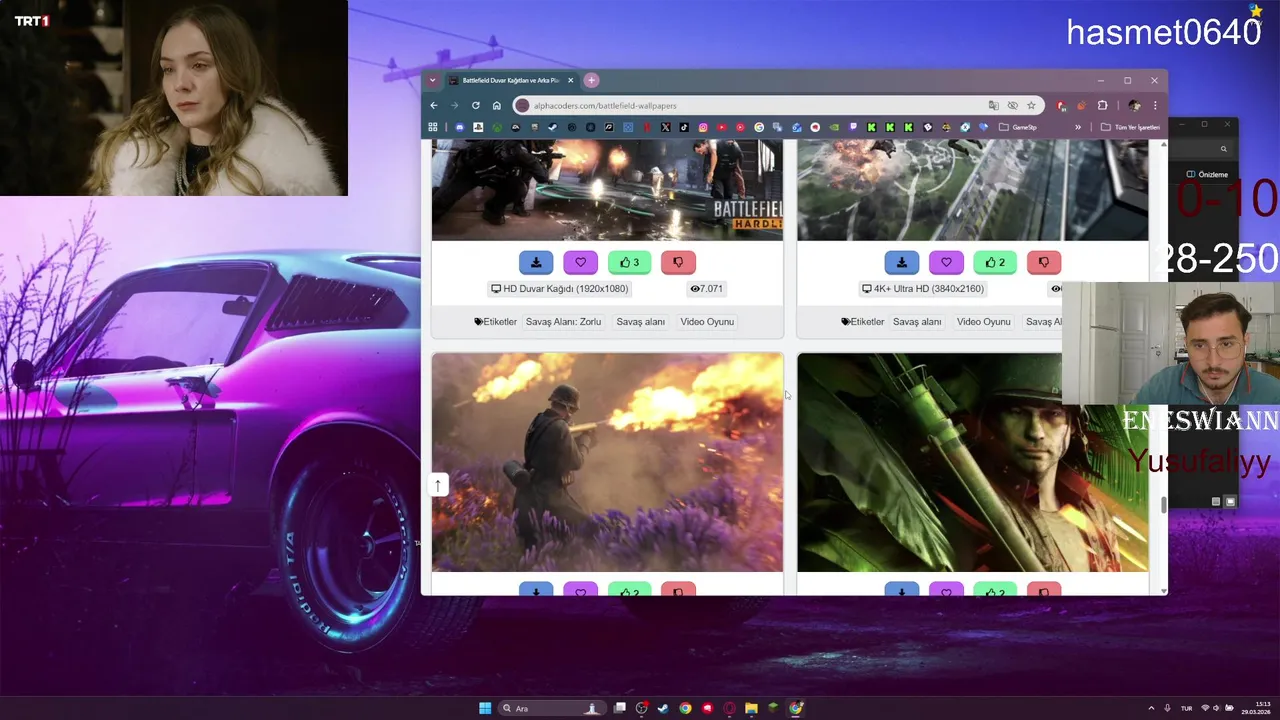Open the flamethrower soldier wallpaper thumbnail
Viewport: 1280px width, 720px height.
coord(607,462)
